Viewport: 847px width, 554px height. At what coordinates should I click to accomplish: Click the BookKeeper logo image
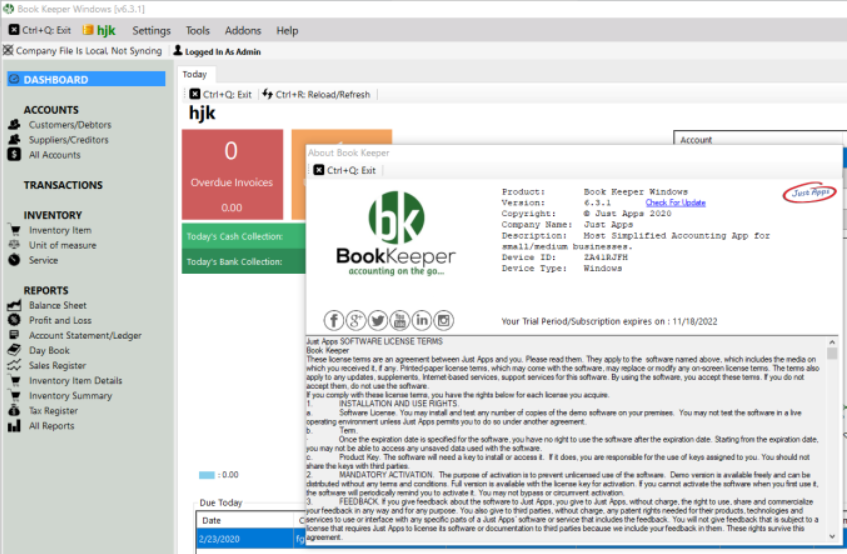coord(396,233)
